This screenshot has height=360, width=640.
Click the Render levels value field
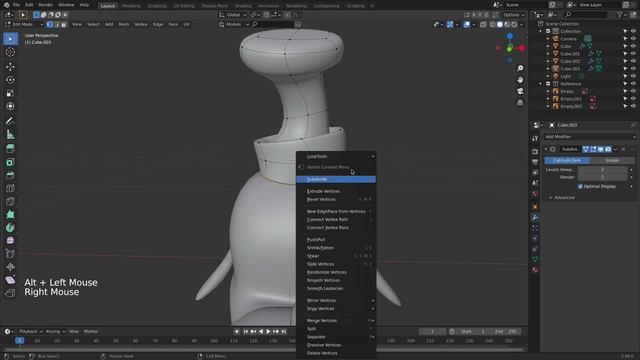click(x=602, y=177)
